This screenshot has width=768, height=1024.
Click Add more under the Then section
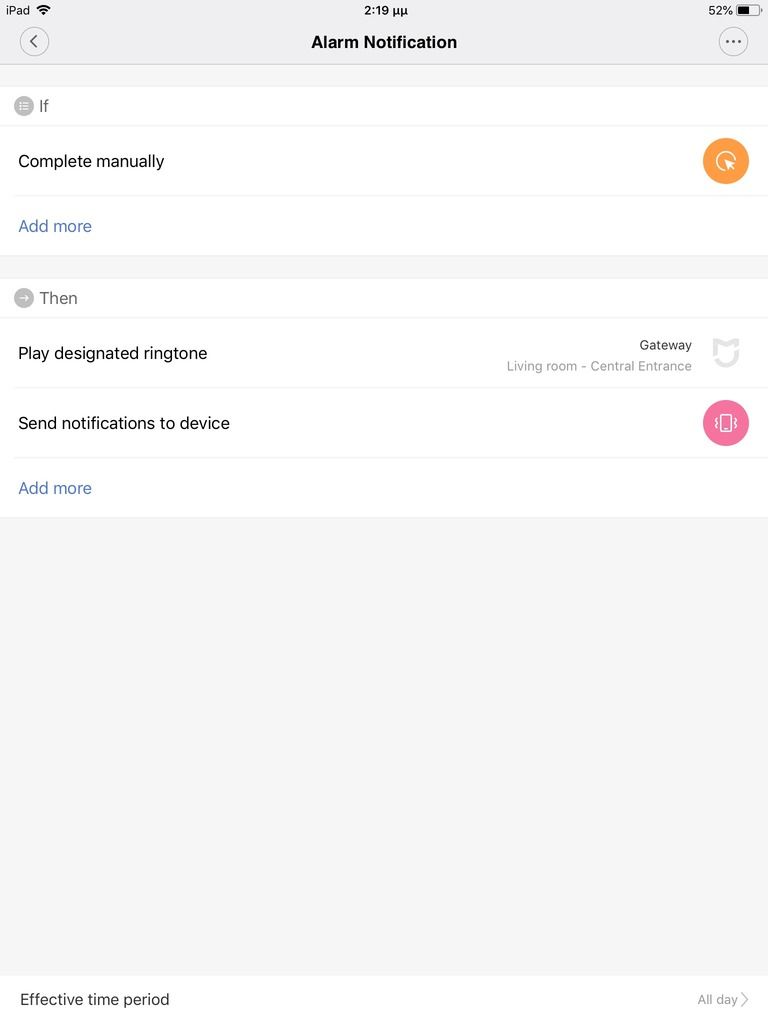[x=55, y=488]
